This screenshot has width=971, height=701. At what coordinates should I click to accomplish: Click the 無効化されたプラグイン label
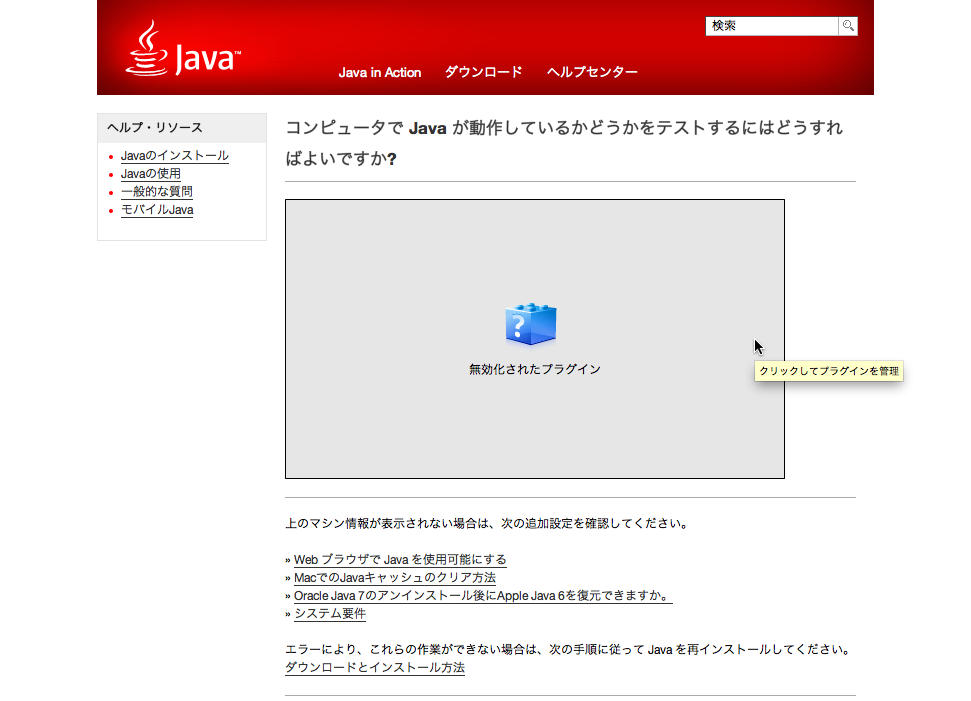(x=534, y=370)
